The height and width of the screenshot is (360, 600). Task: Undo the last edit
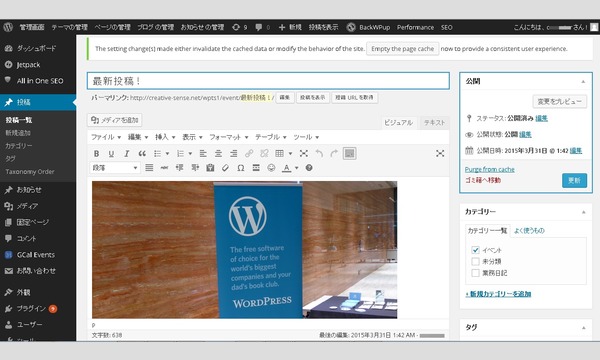(x=319, y=153)
